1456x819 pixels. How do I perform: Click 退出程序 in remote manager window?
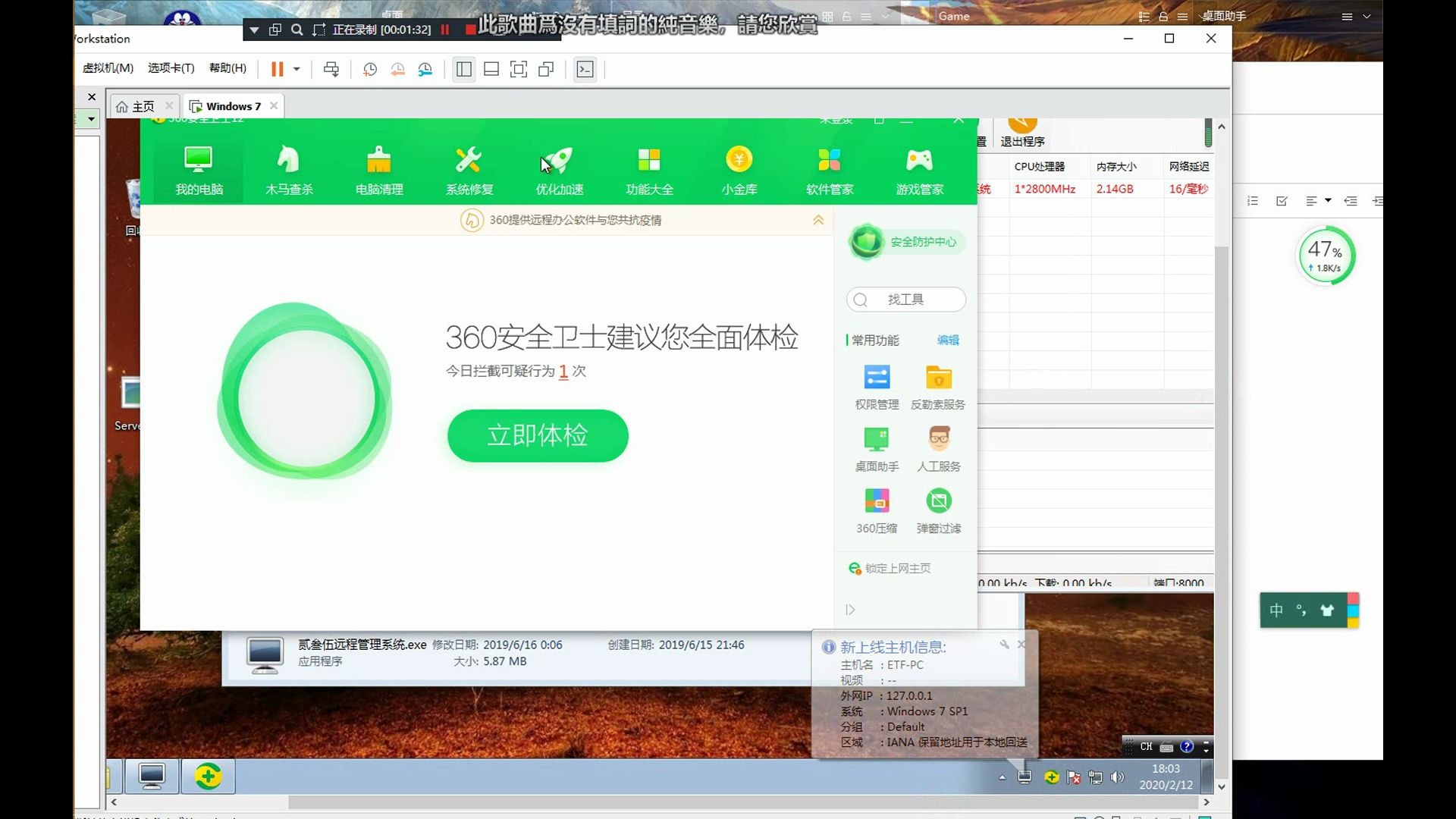(x=1022, y=133)
